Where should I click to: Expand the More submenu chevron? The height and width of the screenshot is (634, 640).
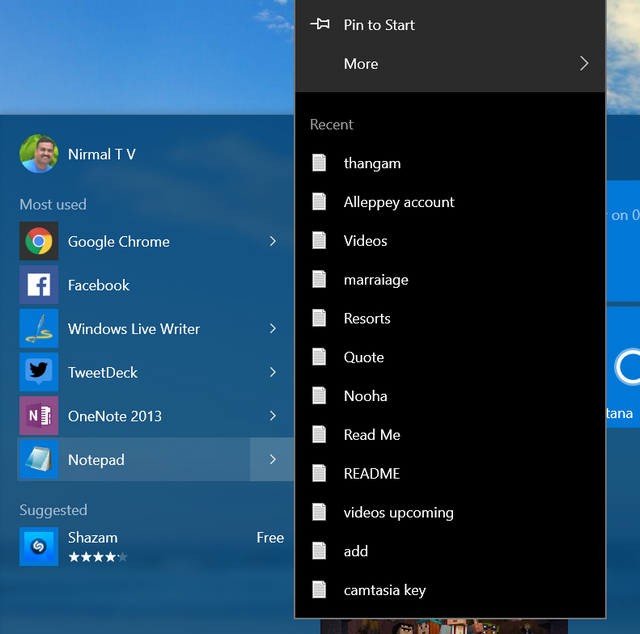tap(584, 63)
